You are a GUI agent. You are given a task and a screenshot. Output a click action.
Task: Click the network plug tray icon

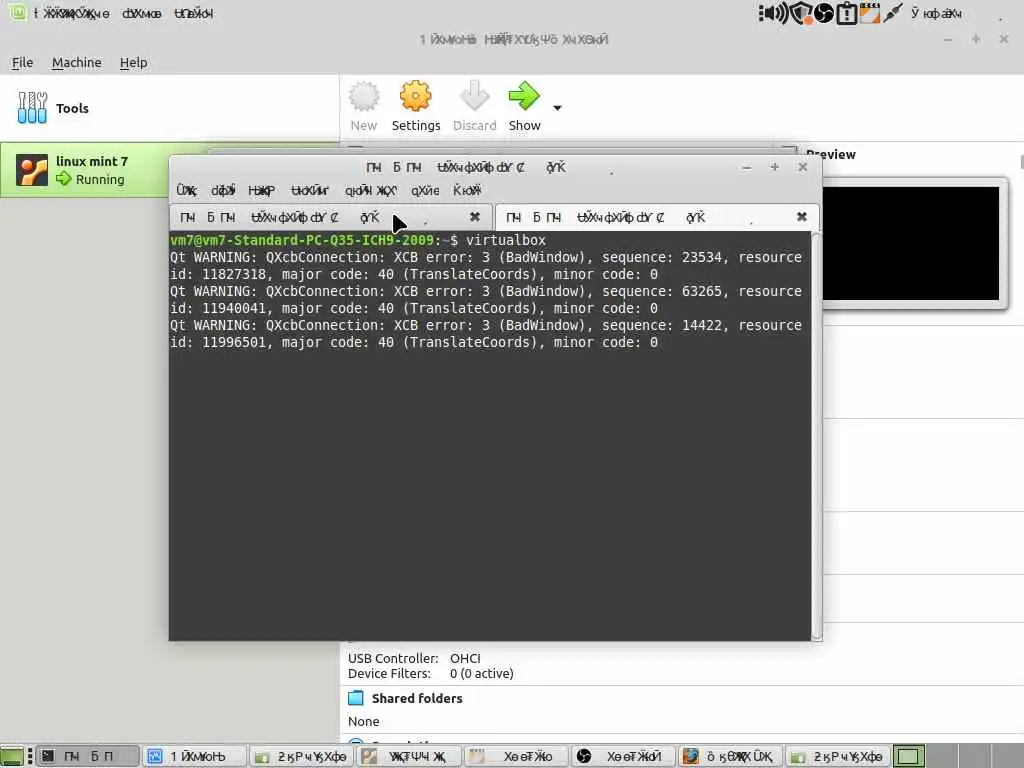click(892, 13)
